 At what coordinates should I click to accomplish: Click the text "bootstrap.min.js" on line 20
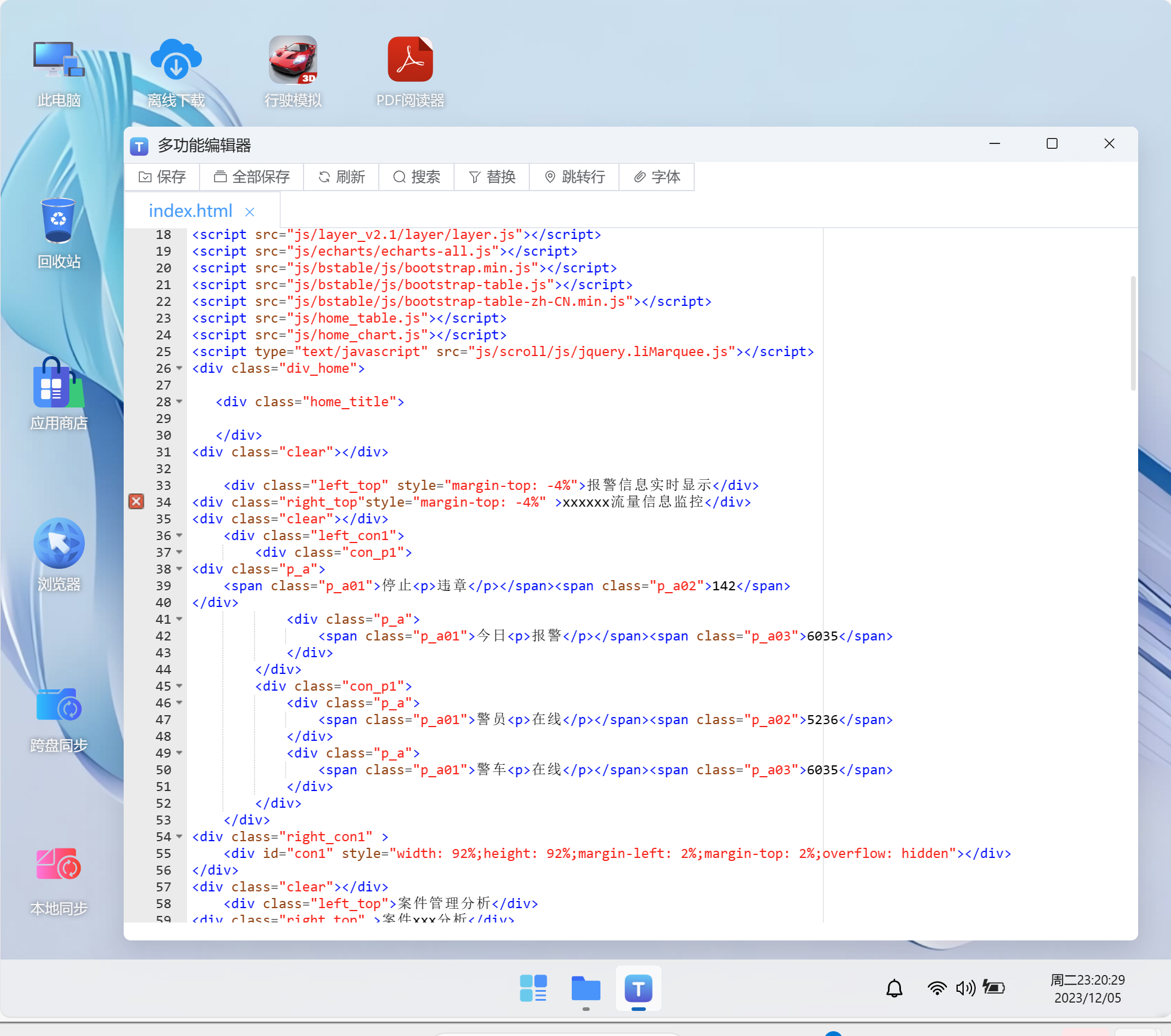coord(467,268)
